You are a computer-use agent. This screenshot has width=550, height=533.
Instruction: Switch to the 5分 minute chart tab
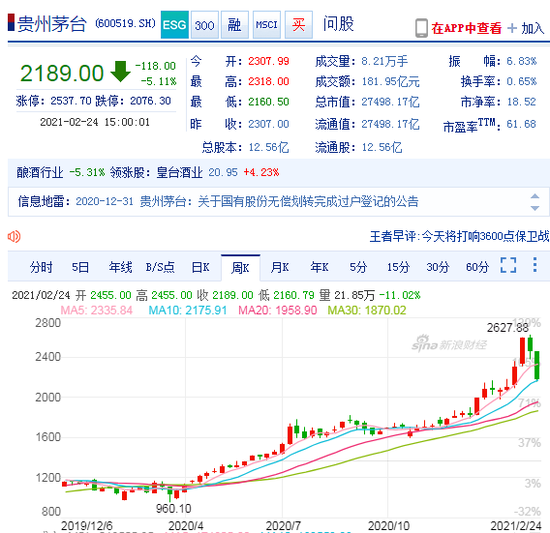358,267
